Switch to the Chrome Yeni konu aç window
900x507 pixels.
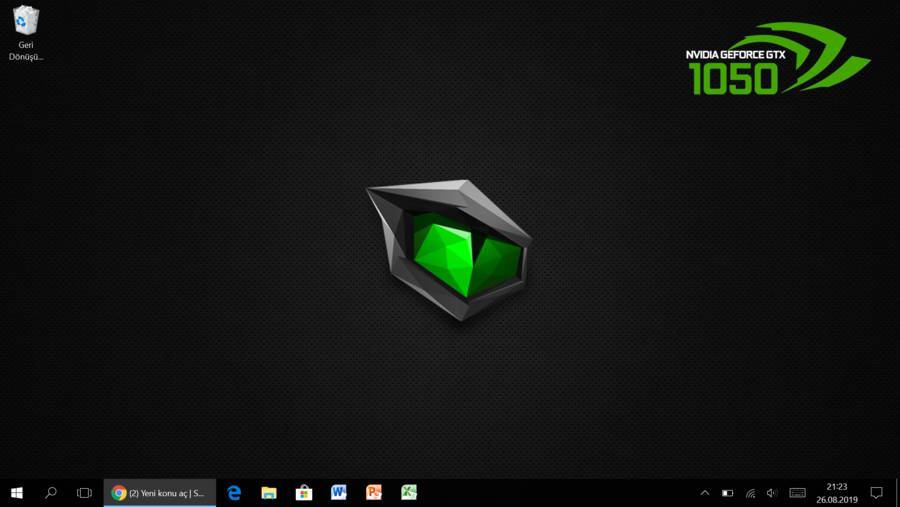(160, 493)
